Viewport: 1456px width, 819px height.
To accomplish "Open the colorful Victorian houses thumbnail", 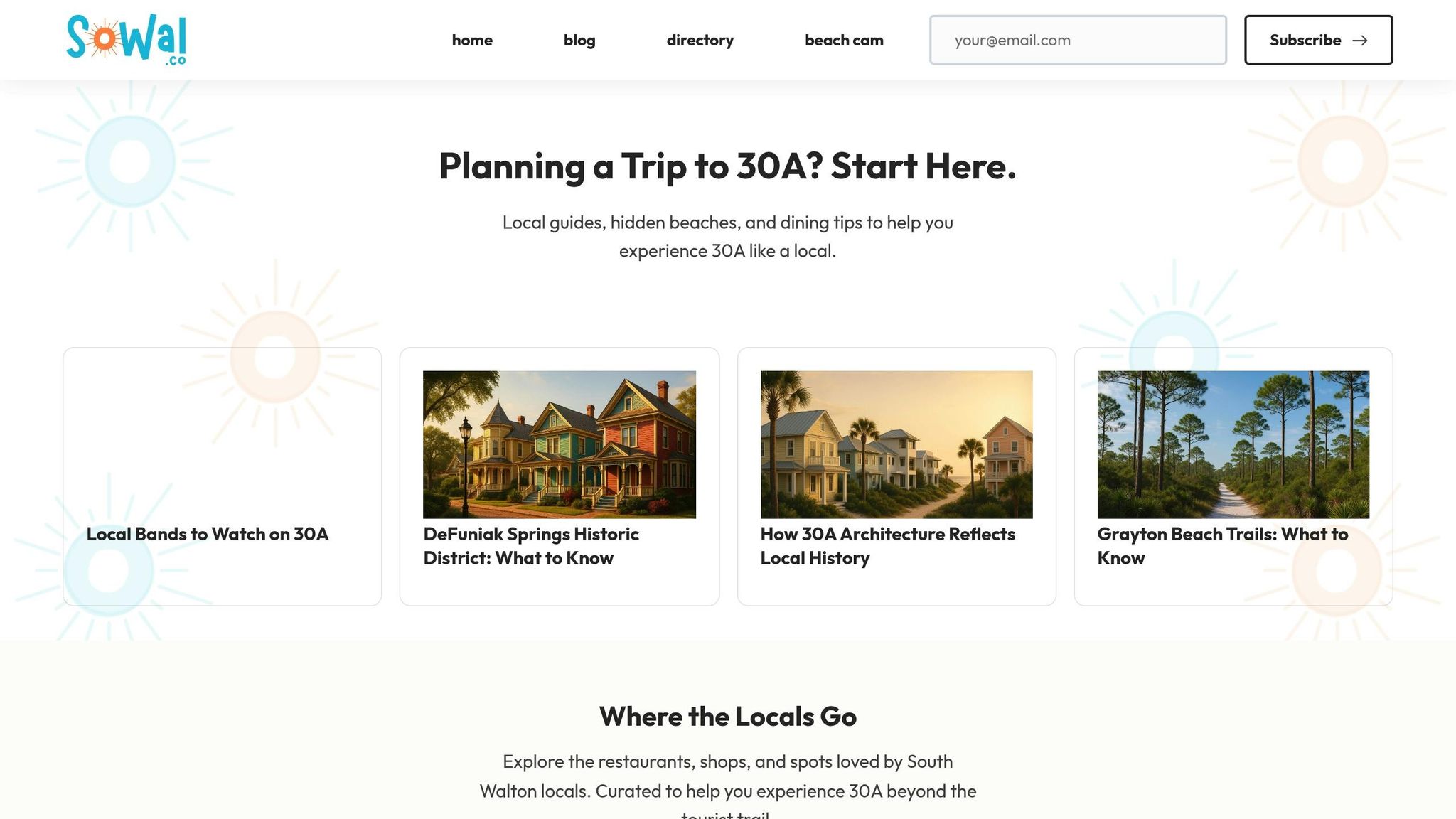I will (559, 444).
